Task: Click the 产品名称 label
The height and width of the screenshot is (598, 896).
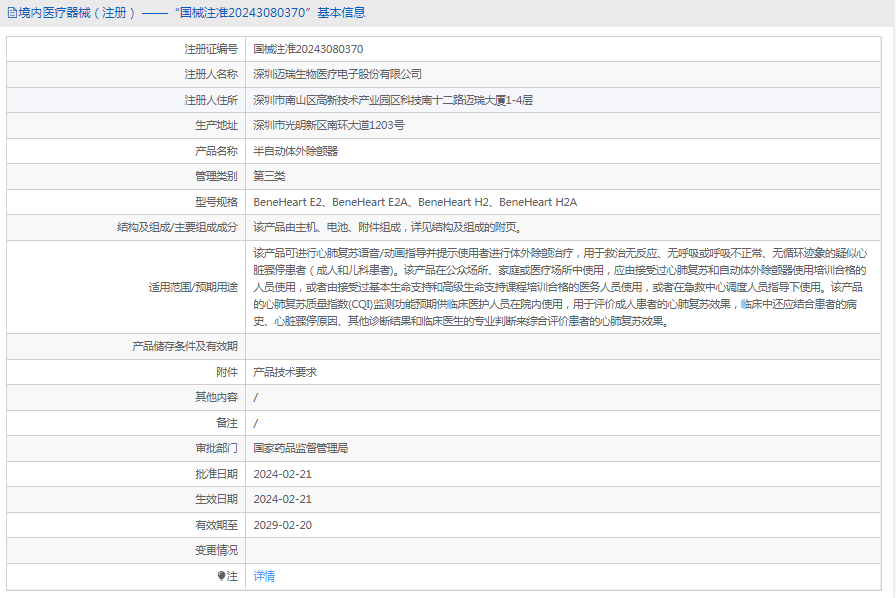Action: click(x=216, y=151)
